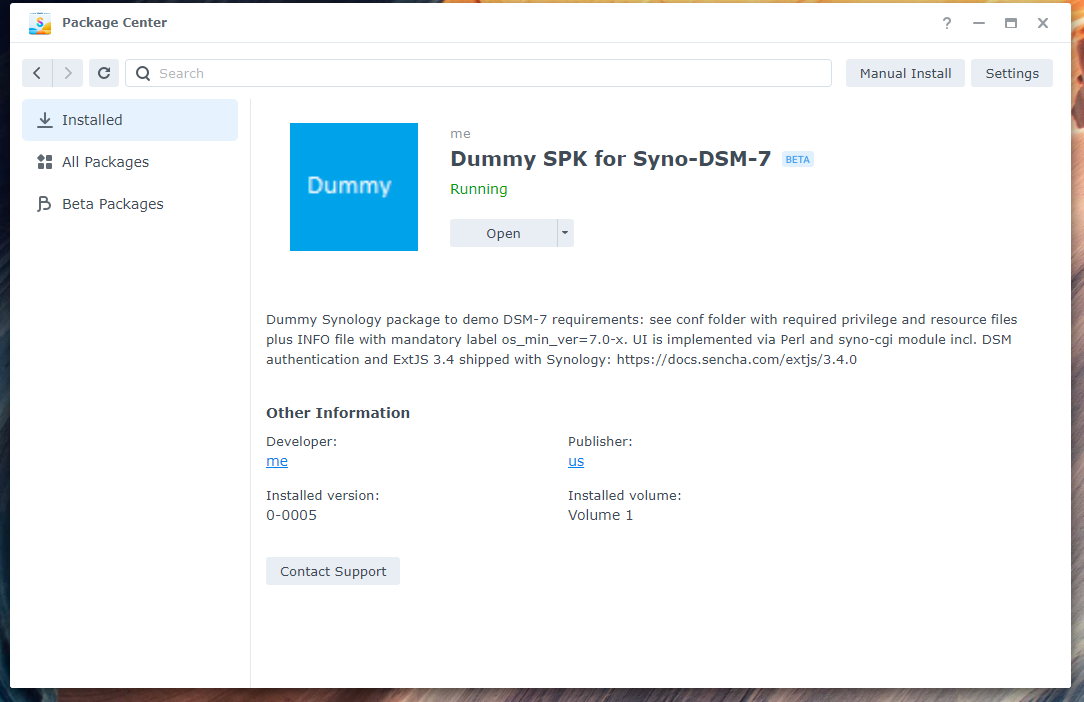Close the Package Center window
This screenshot has height=702, width=1084.
tap(1043, 24)
